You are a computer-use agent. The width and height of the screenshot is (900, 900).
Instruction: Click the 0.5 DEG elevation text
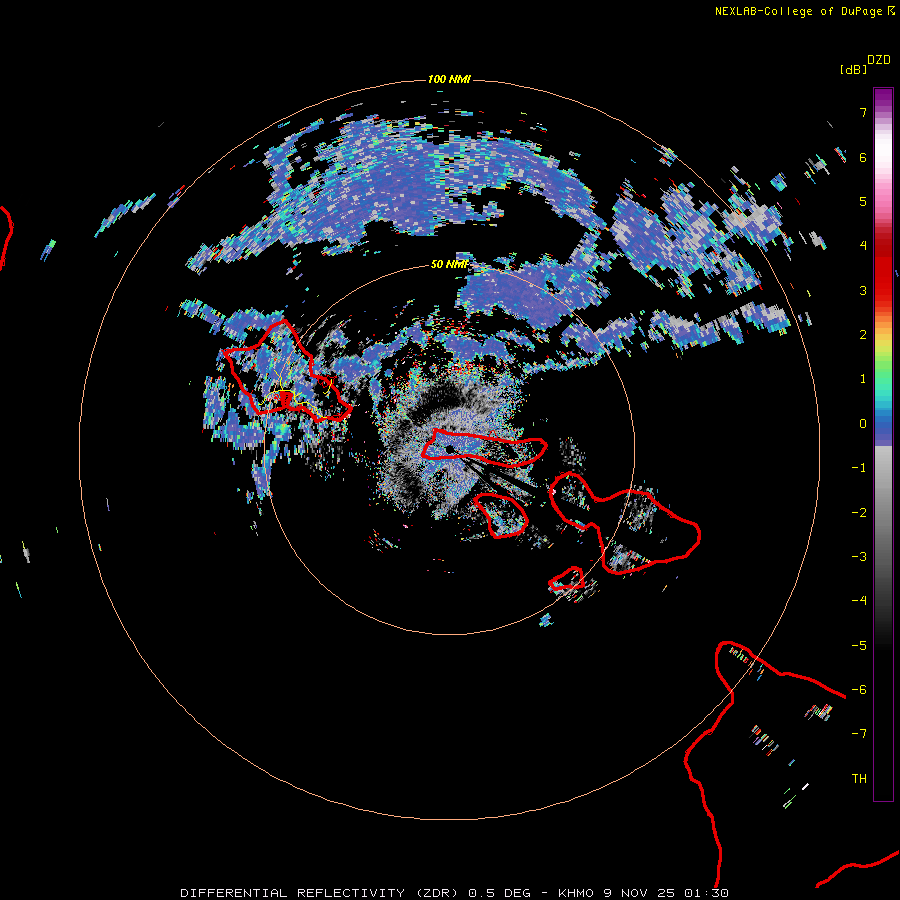(x=499, y=893)
